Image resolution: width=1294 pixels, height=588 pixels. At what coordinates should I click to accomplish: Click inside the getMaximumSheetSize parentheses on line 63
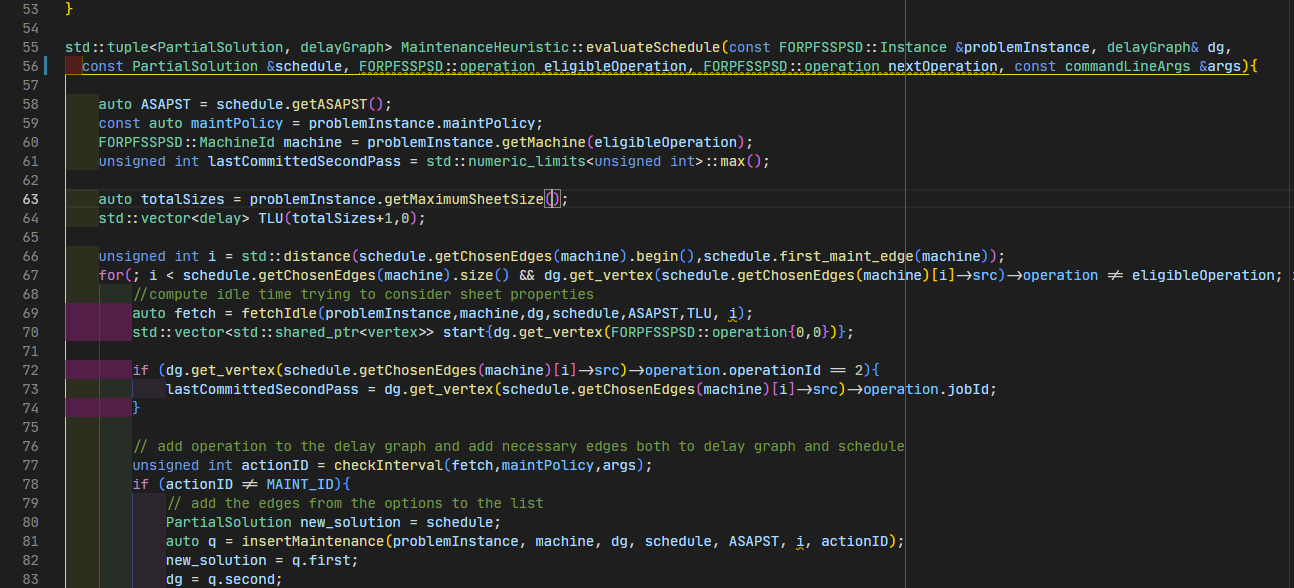(551, 199)
